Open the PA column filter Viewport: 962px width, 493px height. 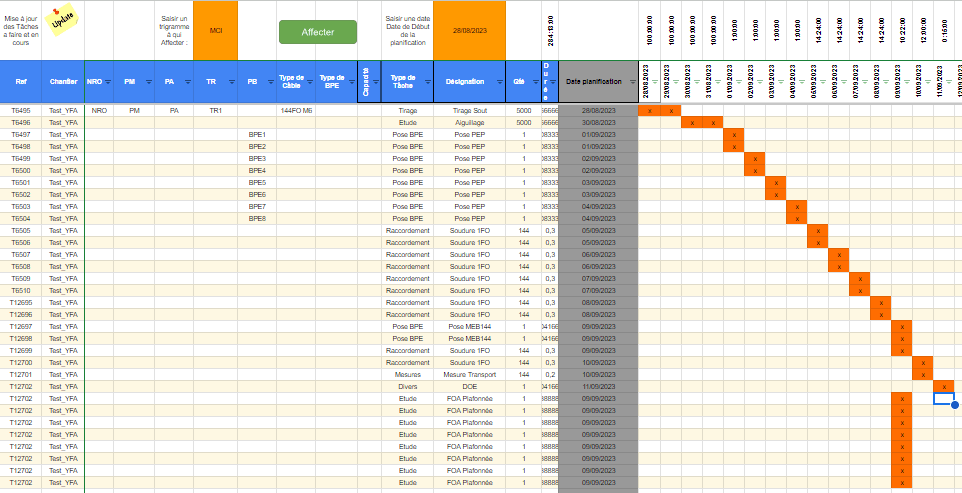(x=189, y=82)
